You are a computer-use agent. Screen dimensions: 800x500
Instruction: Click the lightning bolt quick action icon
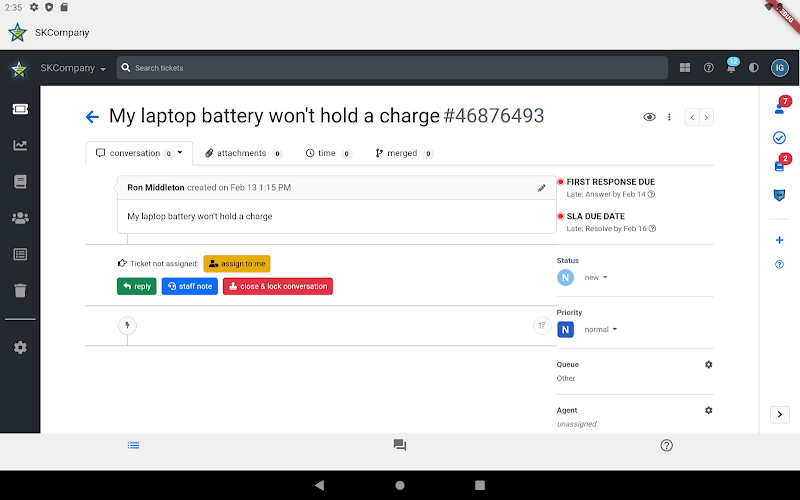click(127, 325)
